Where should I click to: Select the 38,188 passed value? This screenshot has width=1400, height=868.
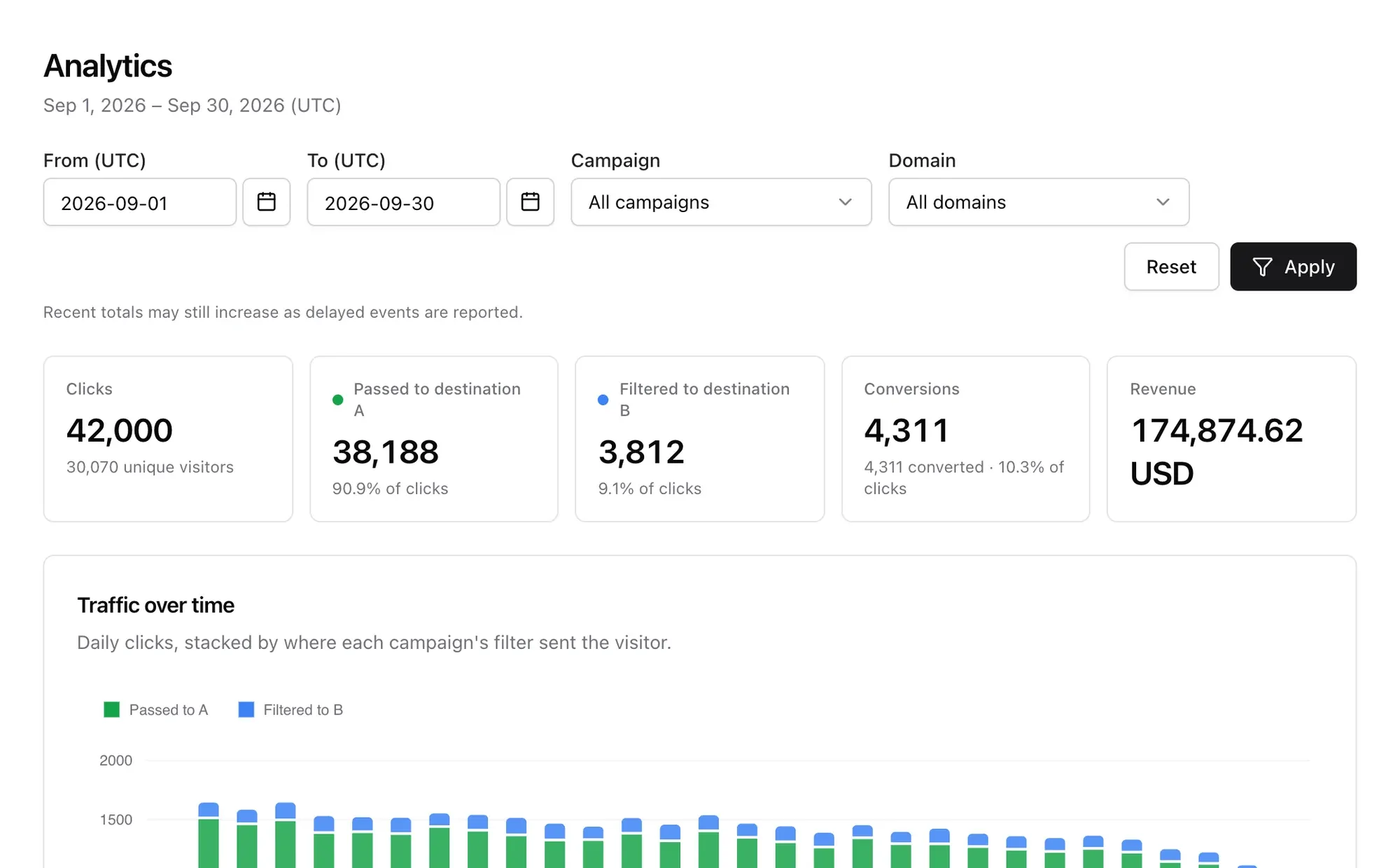tap(386, 451)
